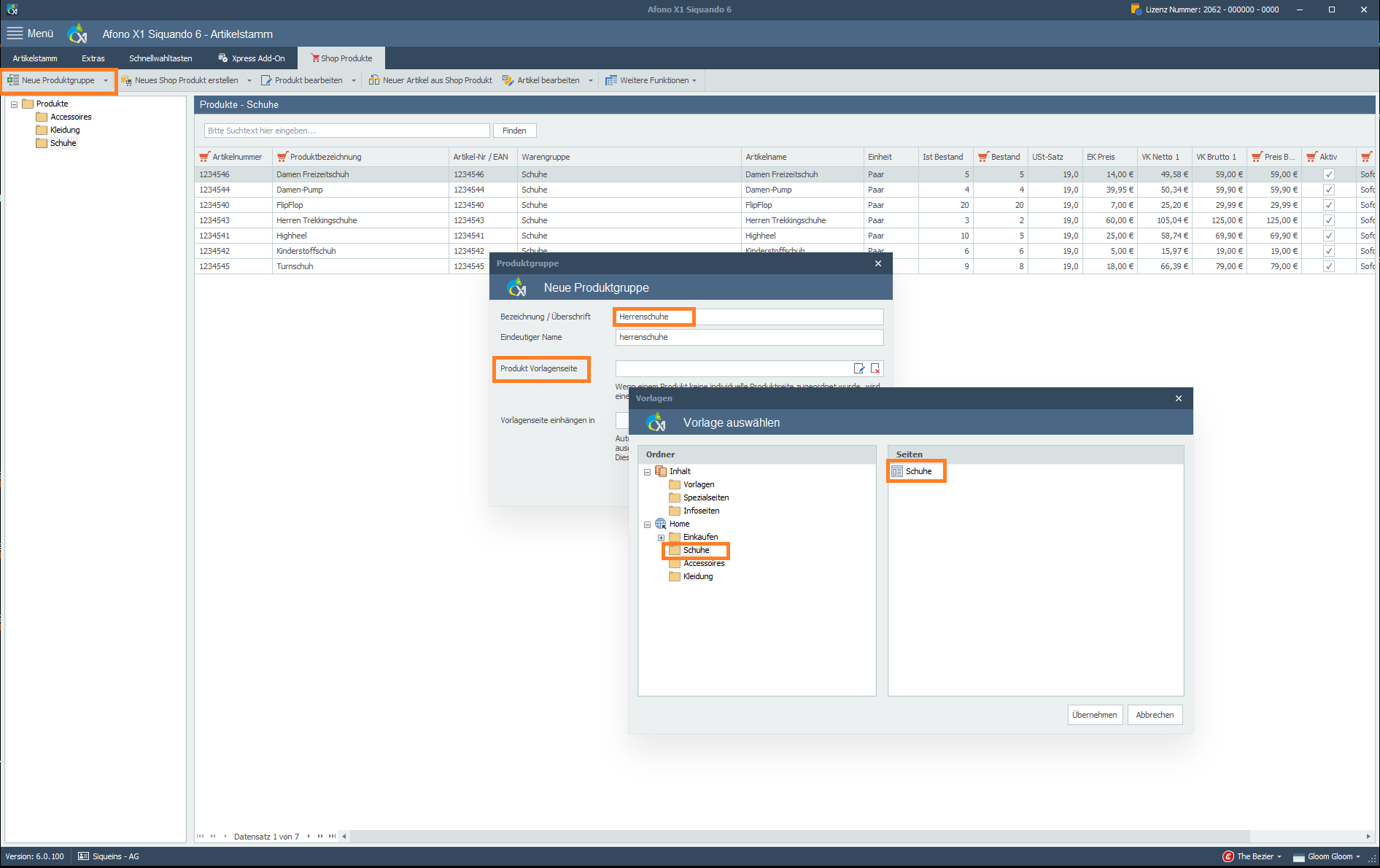The height and width of the screenshot is (868, 1380).
Task: Open the hamburger Menü icon
Action: 15,34
